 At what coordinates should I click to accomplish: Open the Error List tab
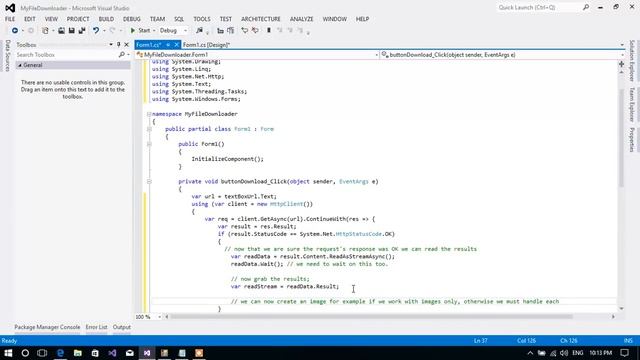tap(96, 327)
